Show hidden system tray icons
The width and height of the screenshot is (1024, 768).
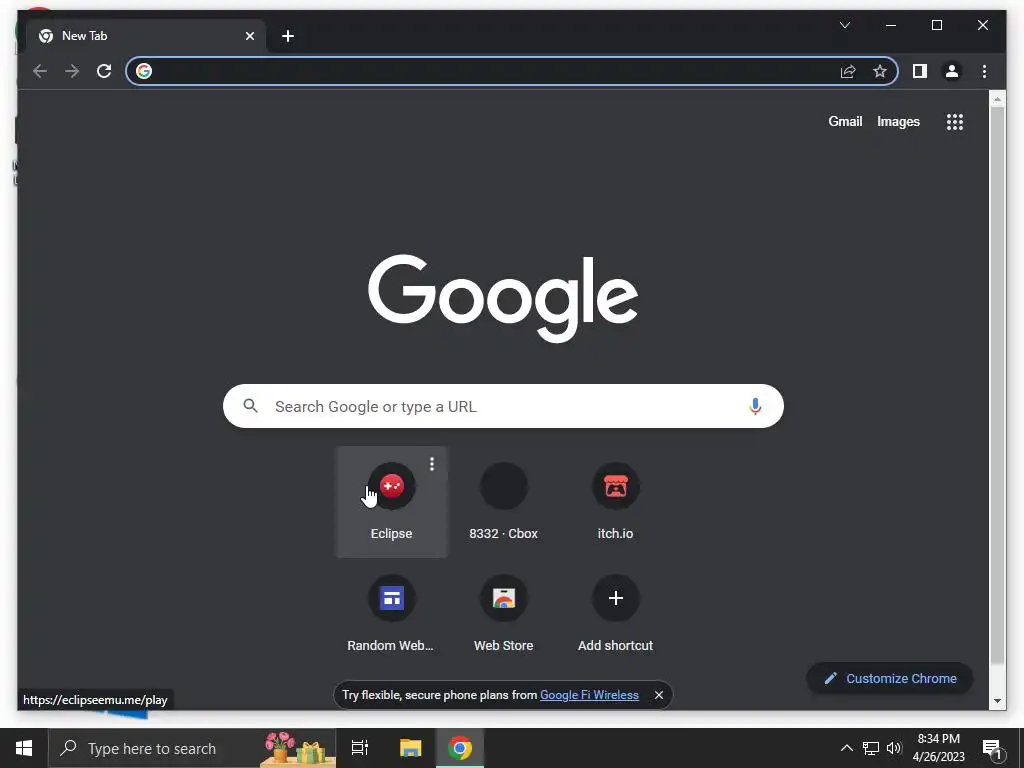tap(846, 748)
